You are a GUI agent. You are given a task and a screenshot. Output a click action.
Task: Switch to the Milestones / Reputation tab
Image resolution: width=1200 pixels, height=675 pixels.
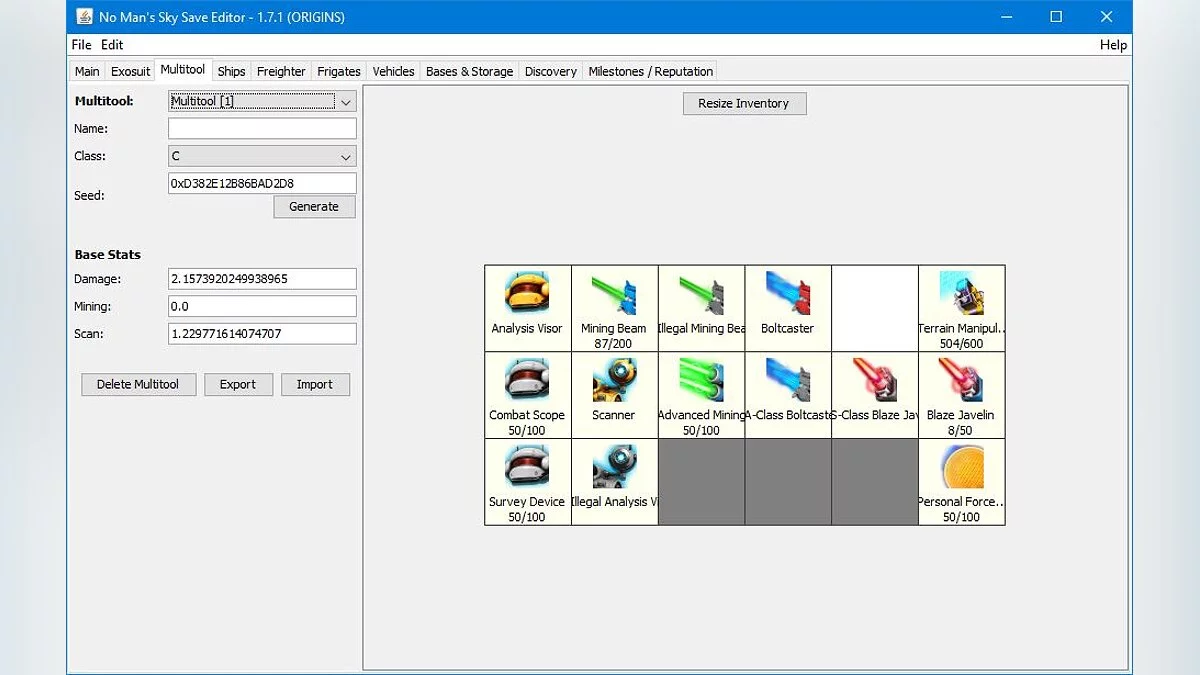(x=651, y=71)
